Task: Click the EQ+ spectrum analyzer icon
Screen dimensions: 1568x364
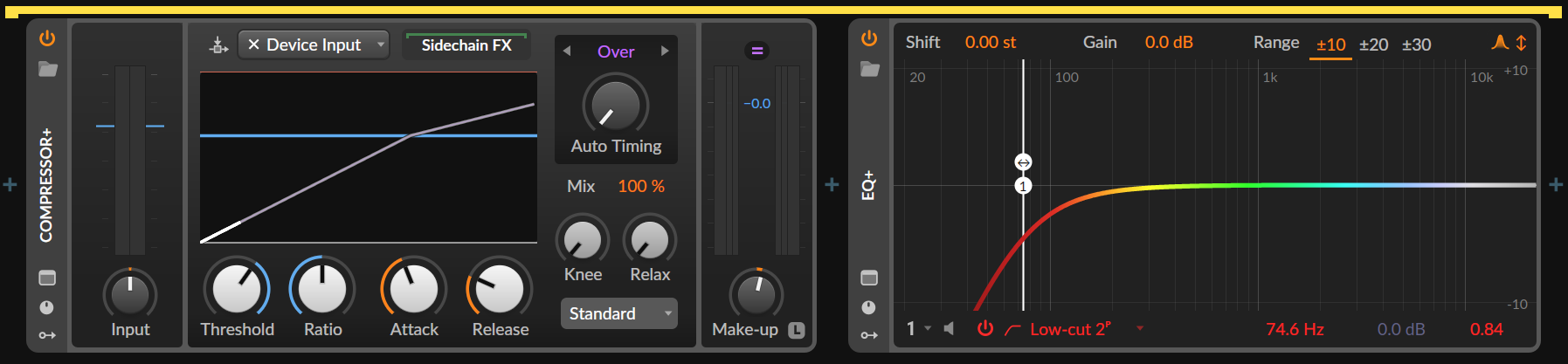Action: pyautogui.click(x=1499, y=43)
